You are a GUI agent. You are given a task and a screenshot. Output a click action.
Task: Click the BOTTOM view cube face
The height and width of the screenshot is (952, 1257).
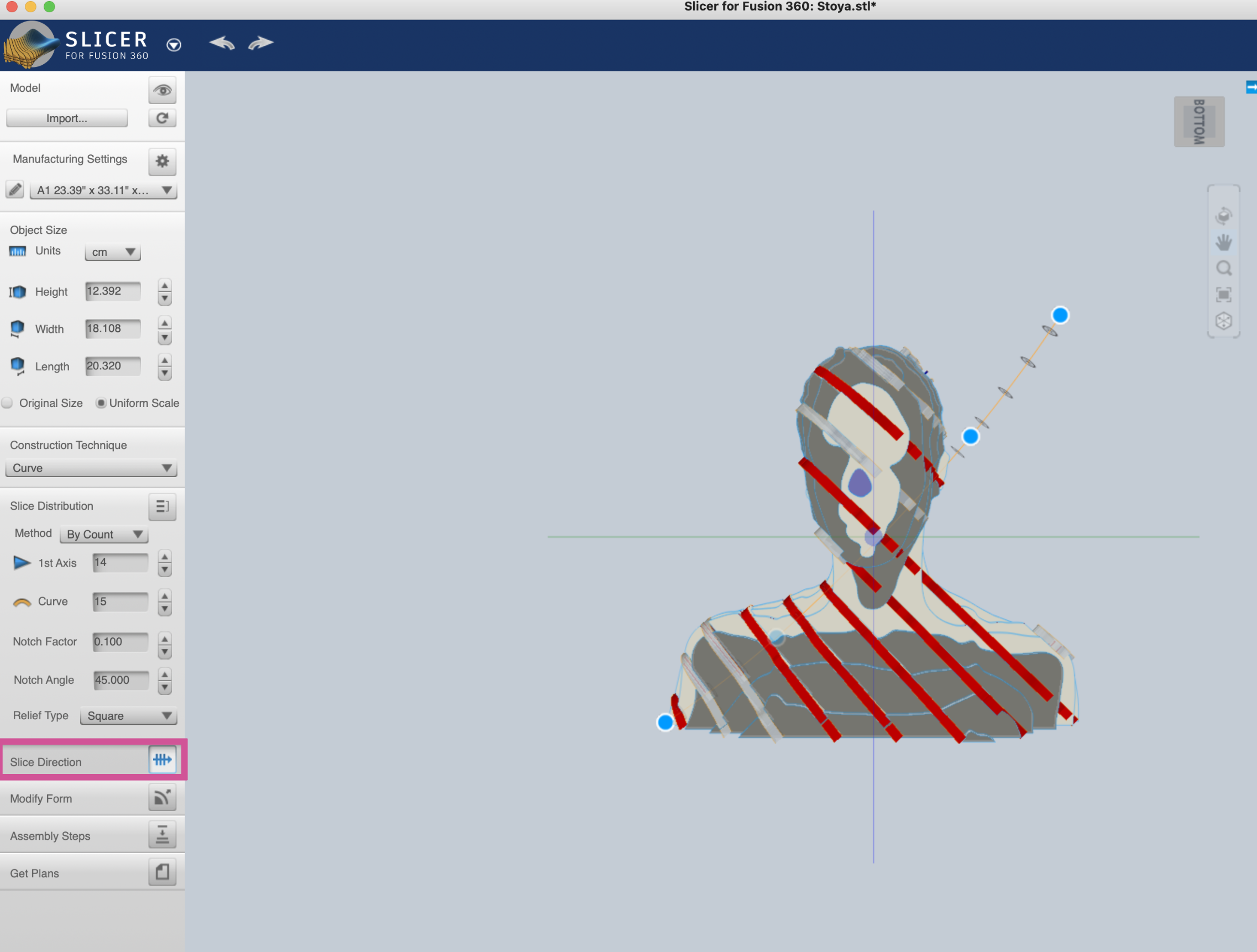(x=1199, y=122)
